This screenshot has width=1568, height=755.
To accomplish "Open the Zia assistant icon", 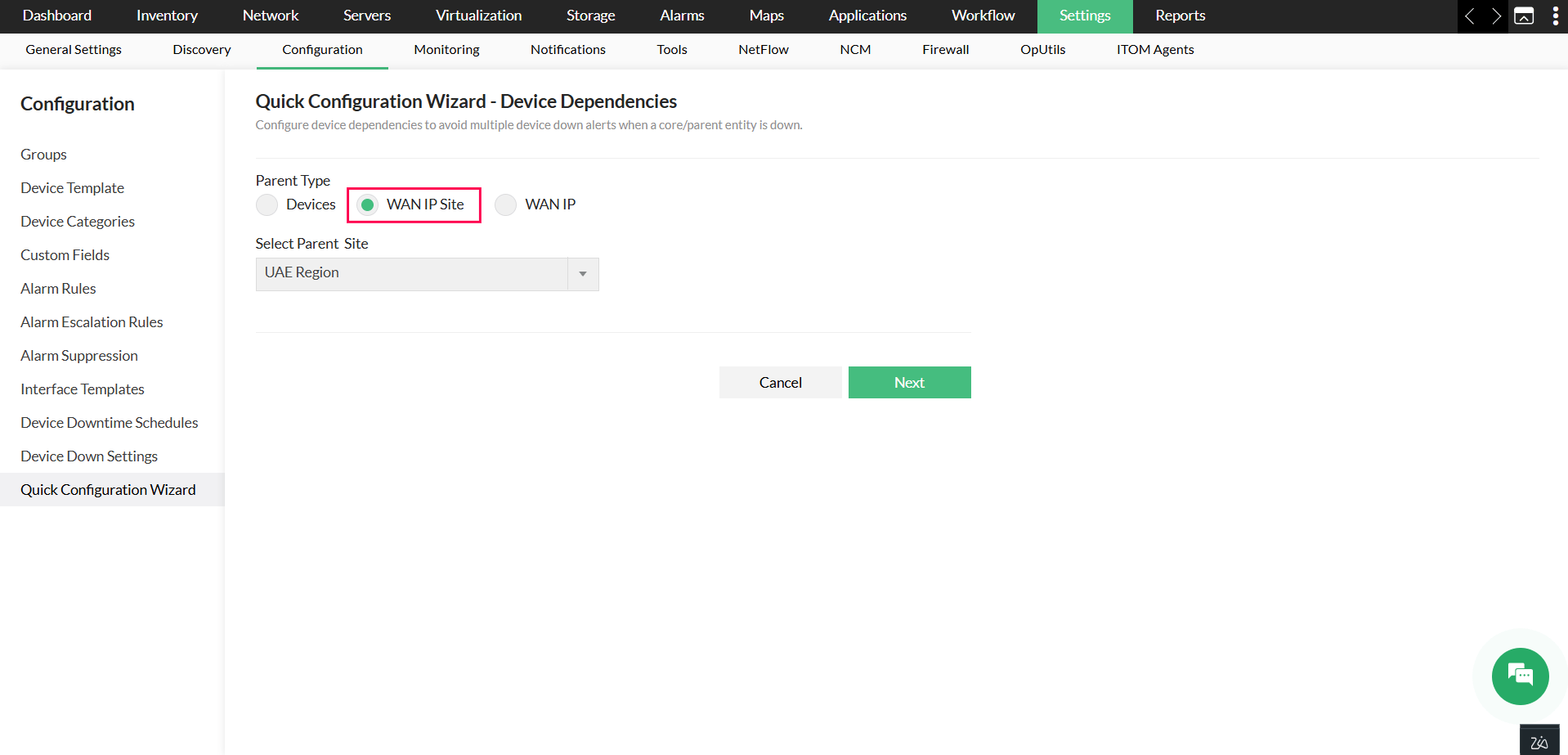I will [1539, 739].
